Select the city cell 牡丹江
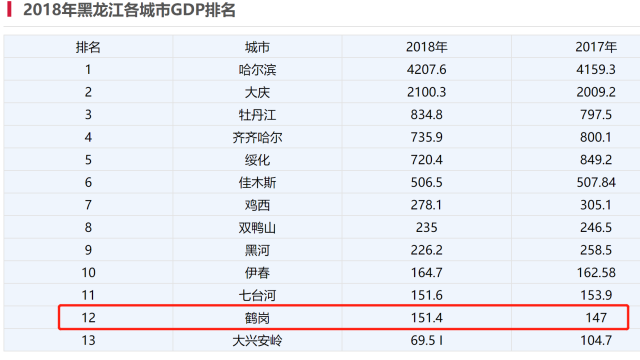 point(257,115)
